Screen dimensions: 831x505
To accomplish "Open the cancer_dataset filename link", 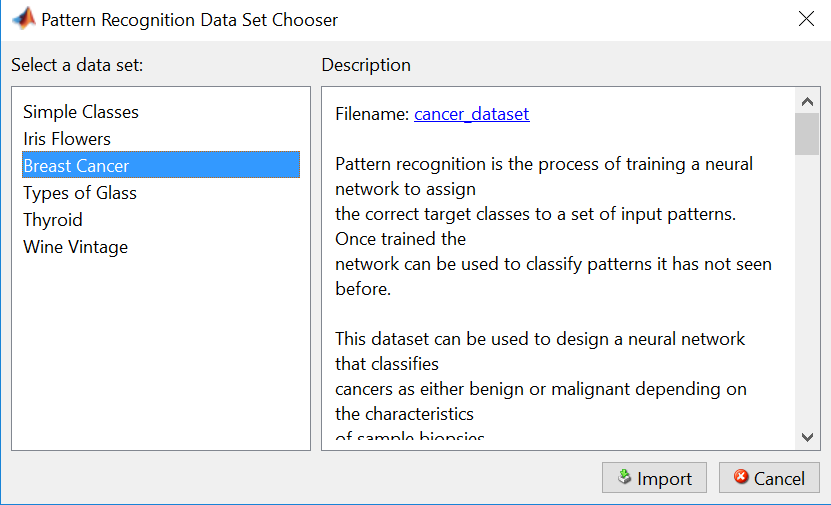I will [x=472, y=114].
